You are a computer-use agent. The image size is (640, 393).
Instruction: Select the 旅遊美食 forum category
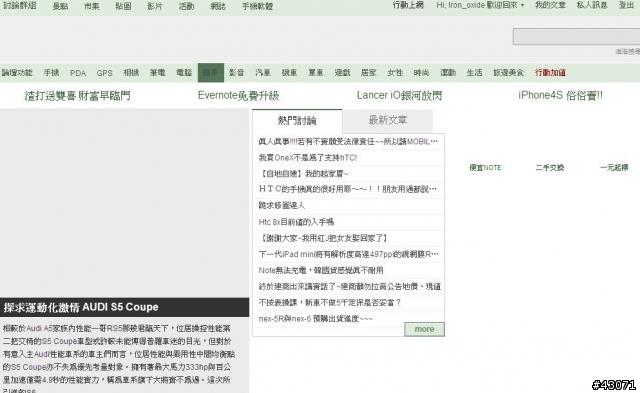(508, 73)
